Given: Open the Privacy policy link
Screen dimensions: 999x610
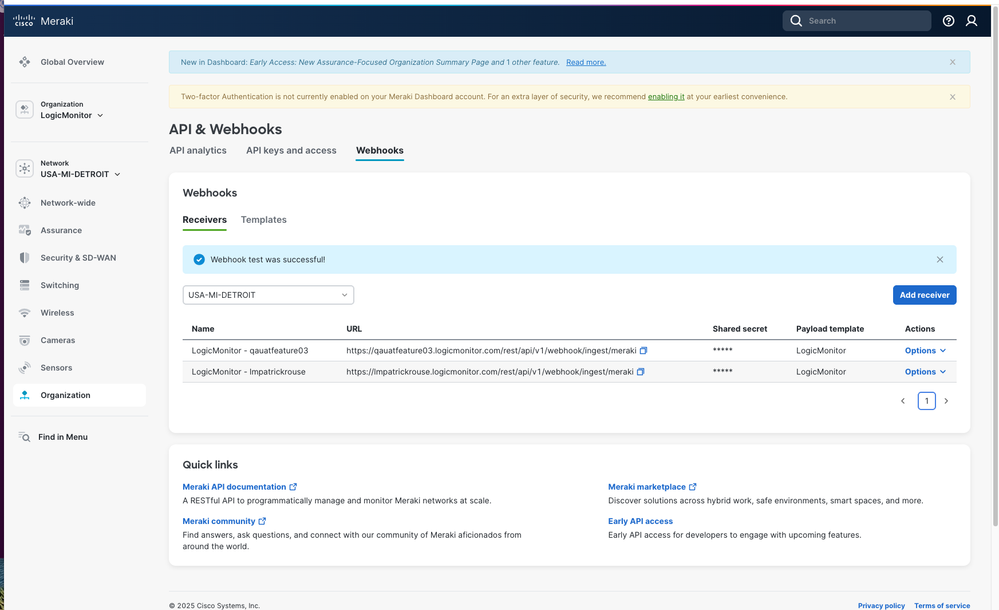Looking at the screenshot, I should 881,606.
